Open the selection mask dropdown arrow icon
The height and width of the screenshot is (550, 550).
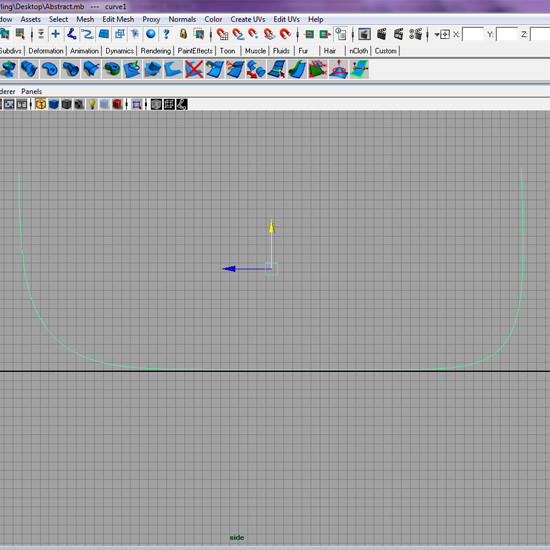[x=41, y=34]
